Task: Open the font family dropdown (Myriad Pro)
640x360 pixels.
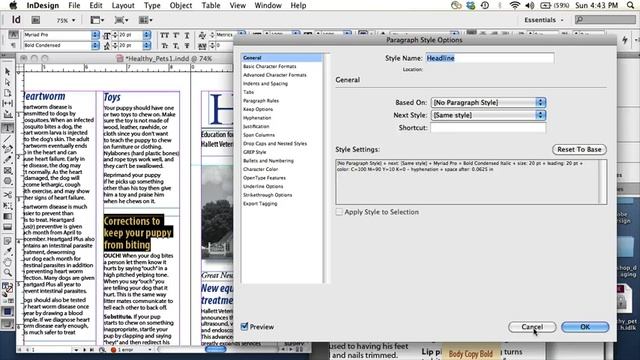Action: pos(95,35)
